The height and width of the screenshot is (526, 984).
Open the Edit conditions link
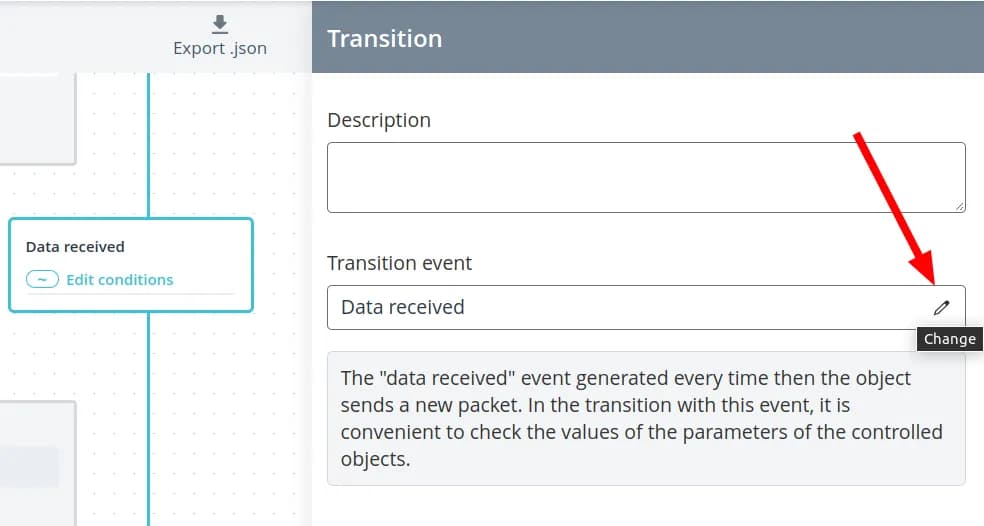119,280
